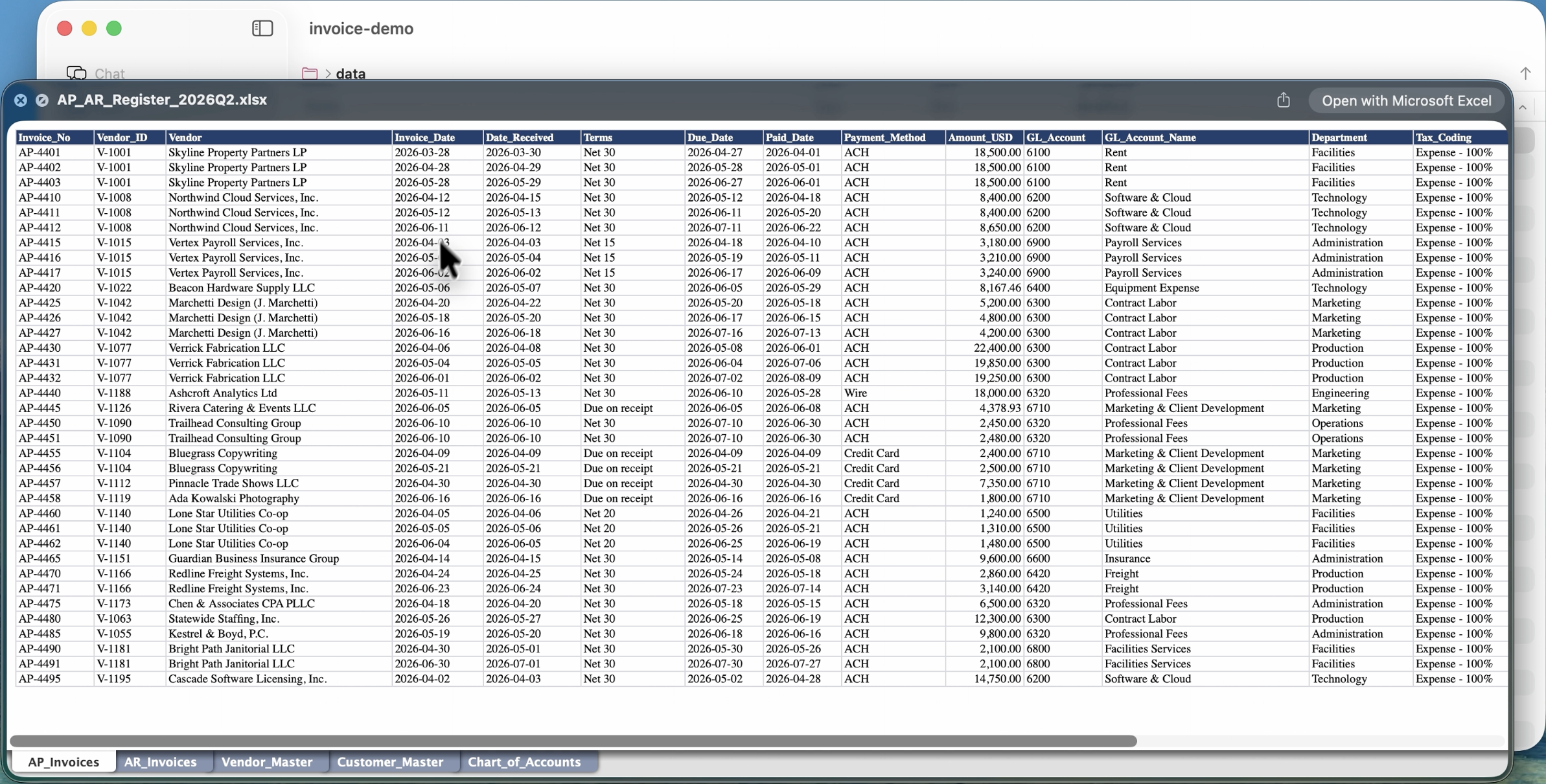
Task: Toggle the sidebar icon in the invoice-demo window
Action: pyautogui.click(x=262, y=29)
